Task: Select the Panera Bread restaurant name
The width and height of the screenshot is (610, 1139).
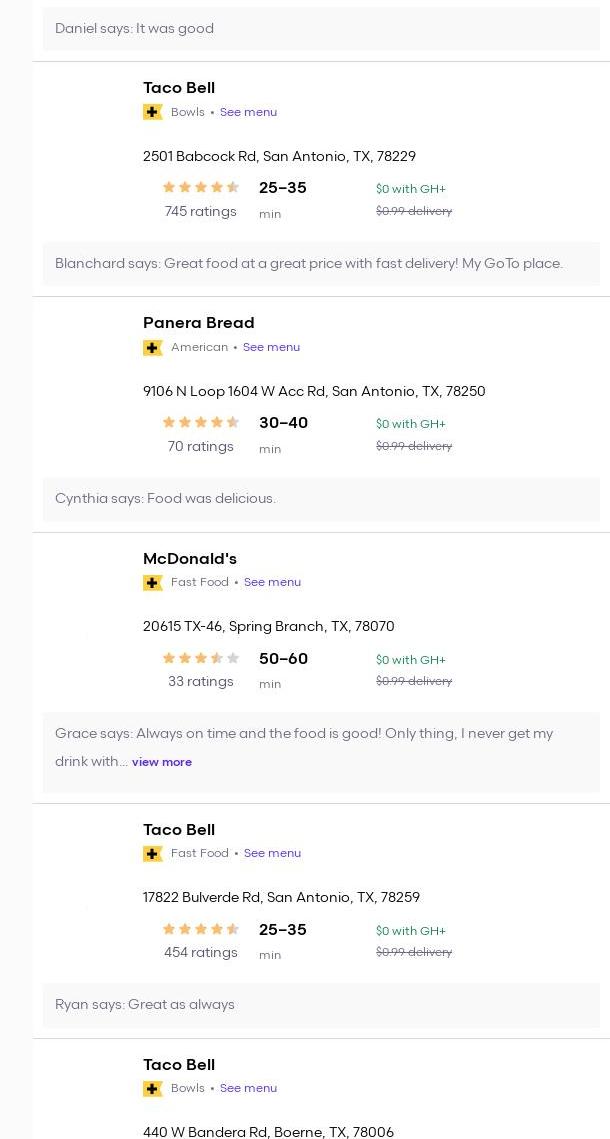Action: [x=199, y=323]
